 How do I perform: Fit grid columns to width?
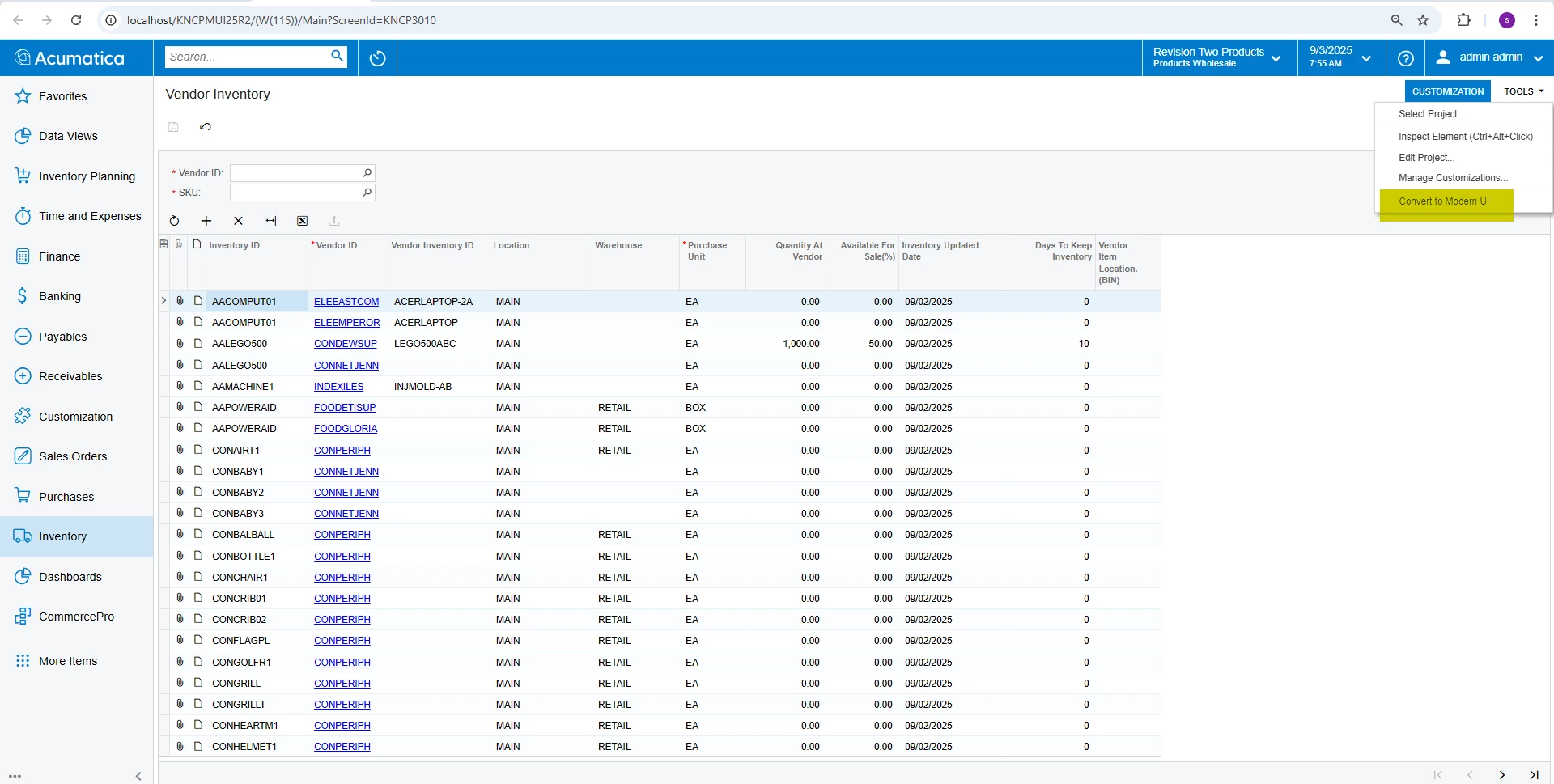tap(270, 221)
